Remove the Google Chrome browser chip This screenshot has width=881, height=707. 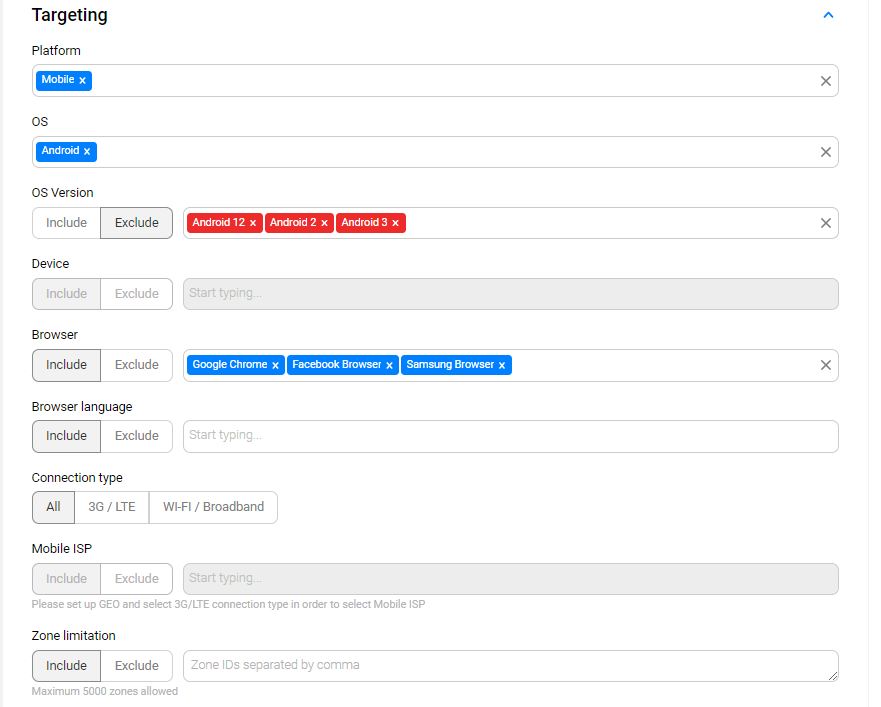276,364
